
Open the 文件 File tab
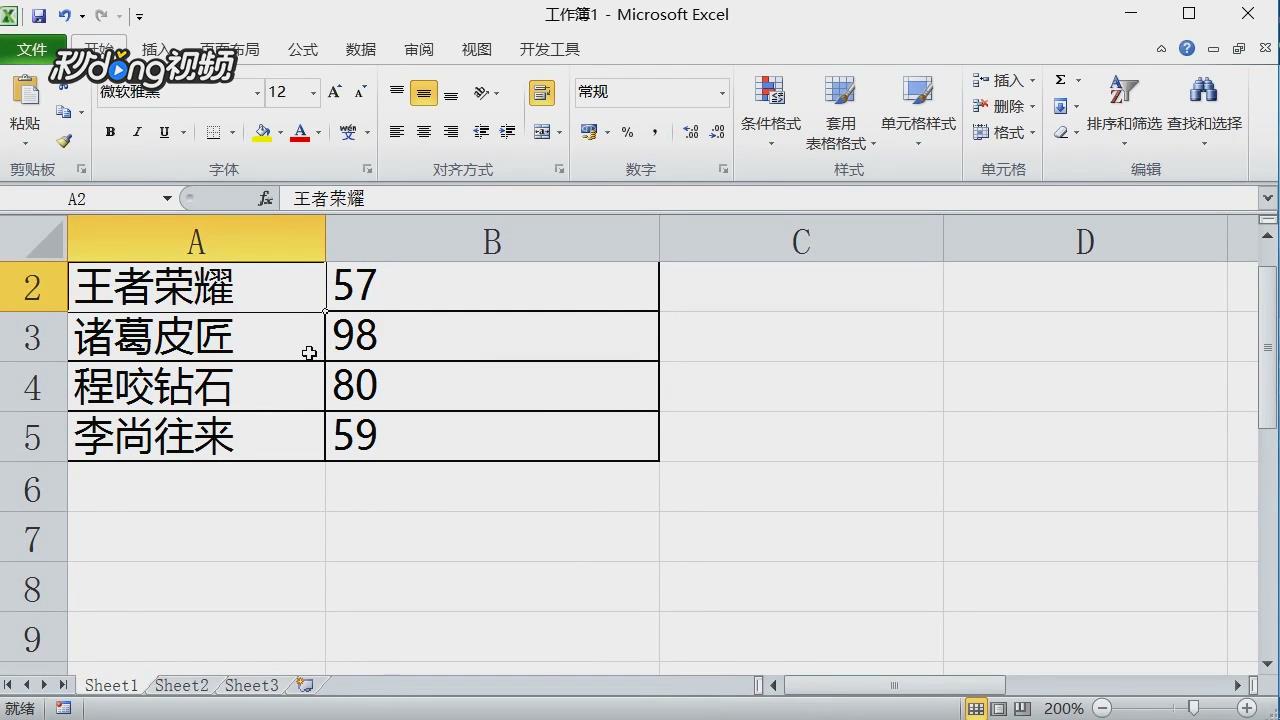(x=32, y=49)
